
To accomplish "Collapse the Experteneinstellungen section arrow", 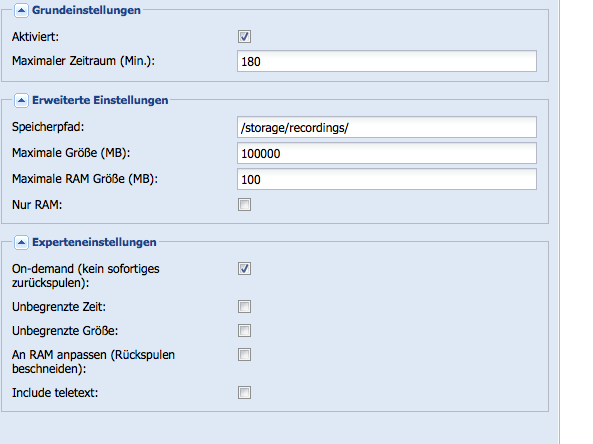I will (21, 242).
